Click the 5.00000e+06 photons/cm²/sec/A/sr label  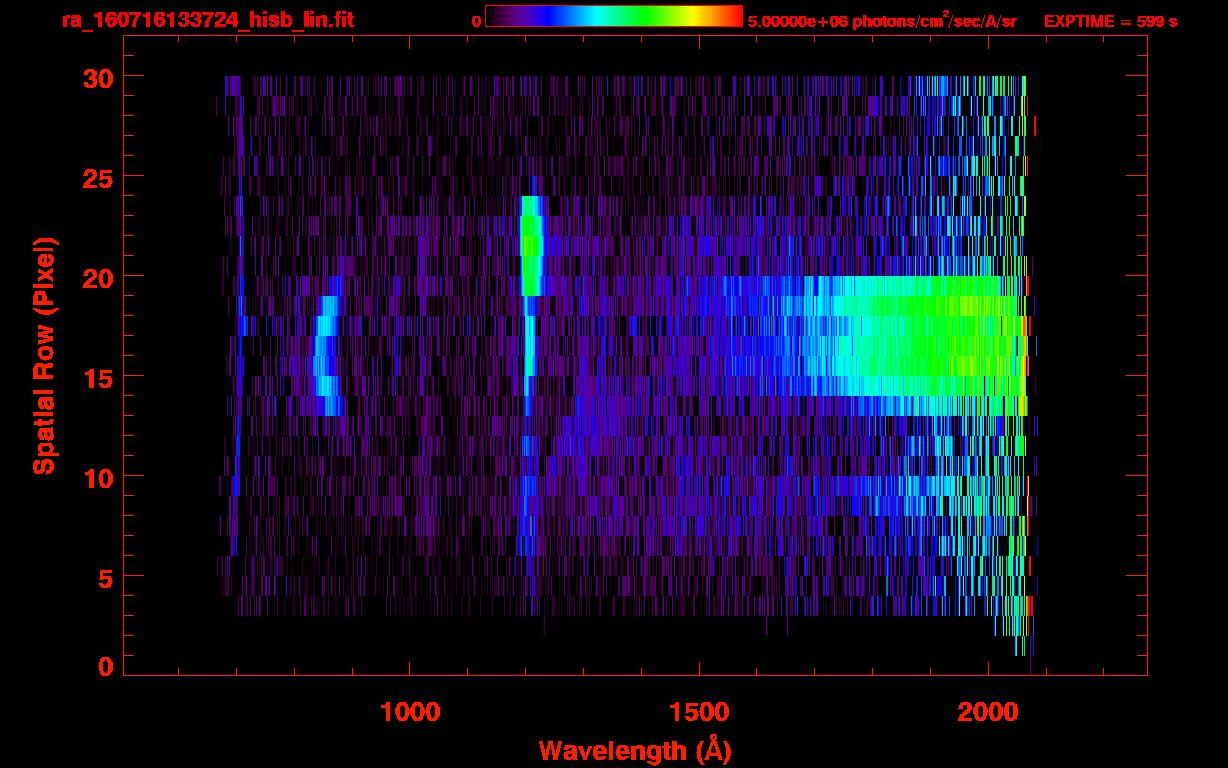click(x=882, y=21)
